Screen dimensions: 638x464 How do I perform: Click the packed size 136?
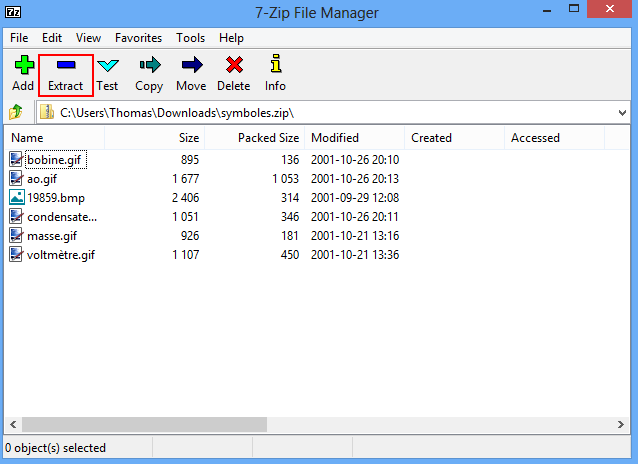pos(290,160)
